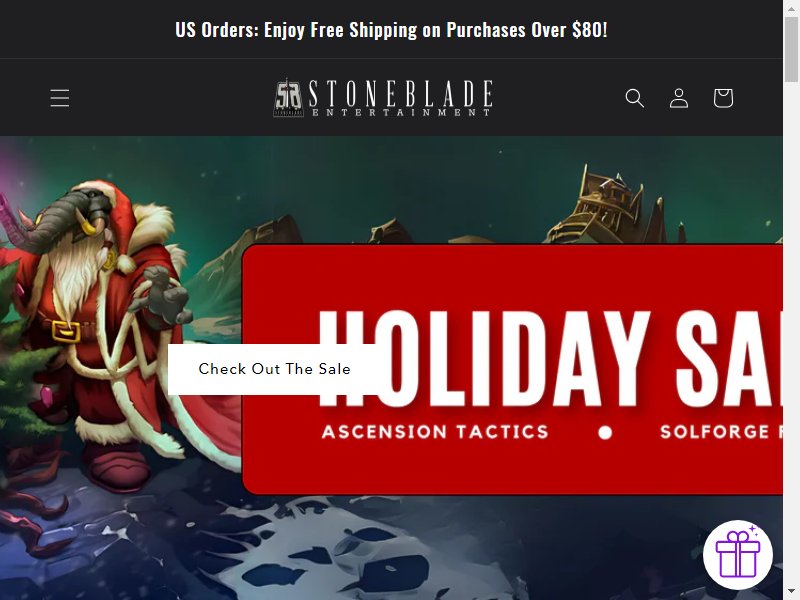This screenshot has width=800, height=600.
Task: Select the Solforge label on the banner
Action: coord(721,432)
